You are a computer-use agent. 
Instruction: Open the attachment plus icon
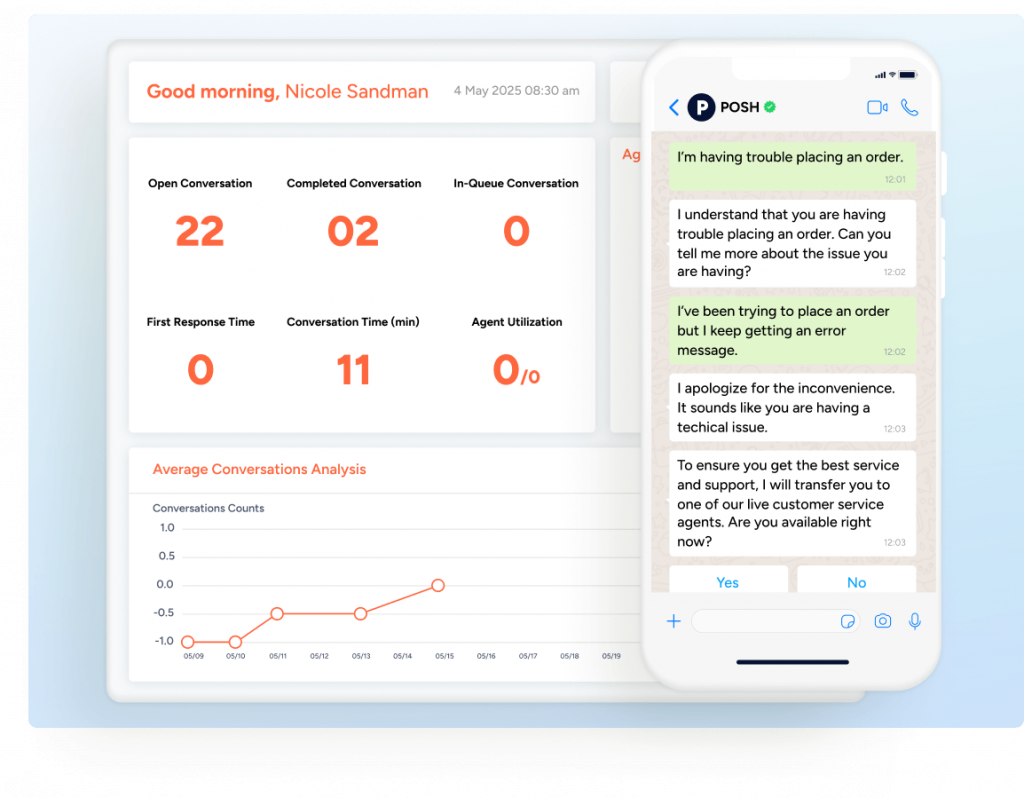673,621
